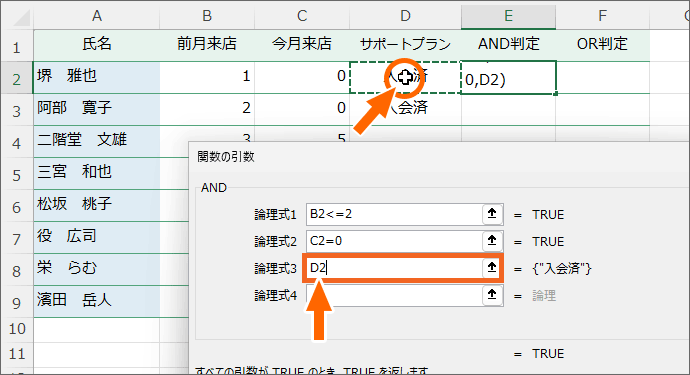Image resolution: width=690 pixels, height=375 pixels.
Task: Select row 9 header
Action: 17,302
